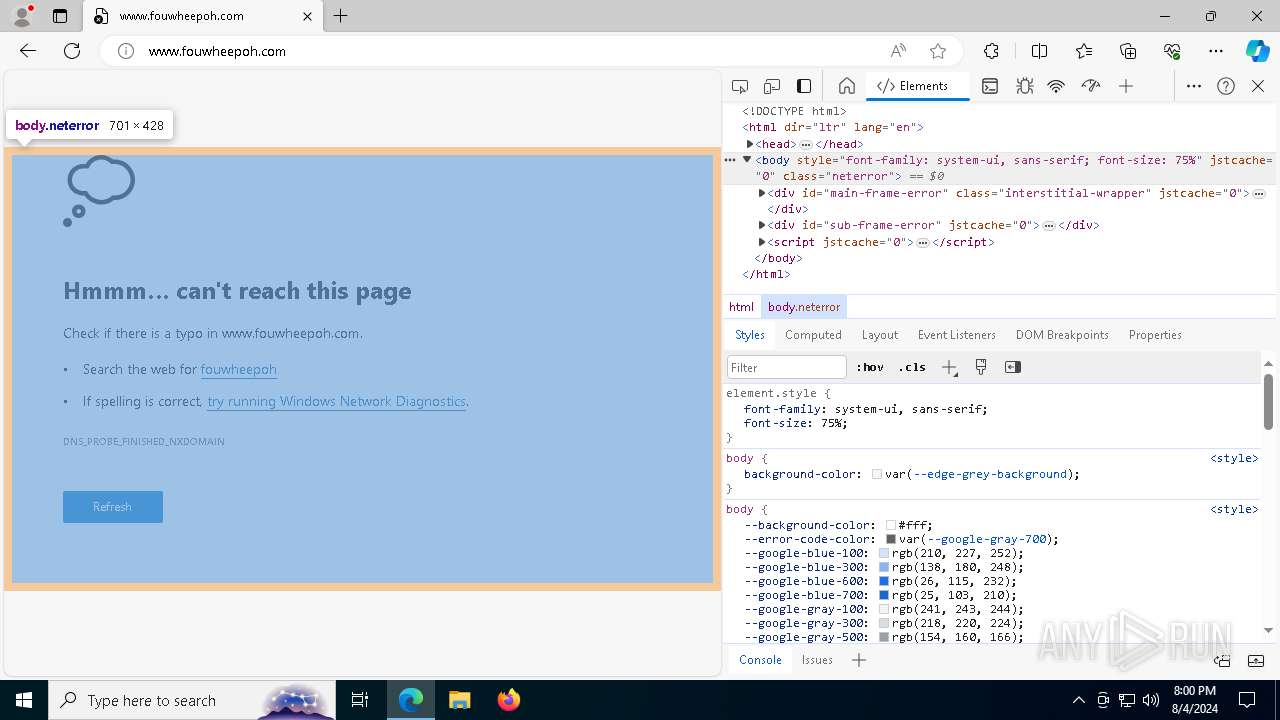The width and height of the screenshot is (1280, 720).
Task: Open Copilot sidebar icon
Action: (x=1257, y=51)
